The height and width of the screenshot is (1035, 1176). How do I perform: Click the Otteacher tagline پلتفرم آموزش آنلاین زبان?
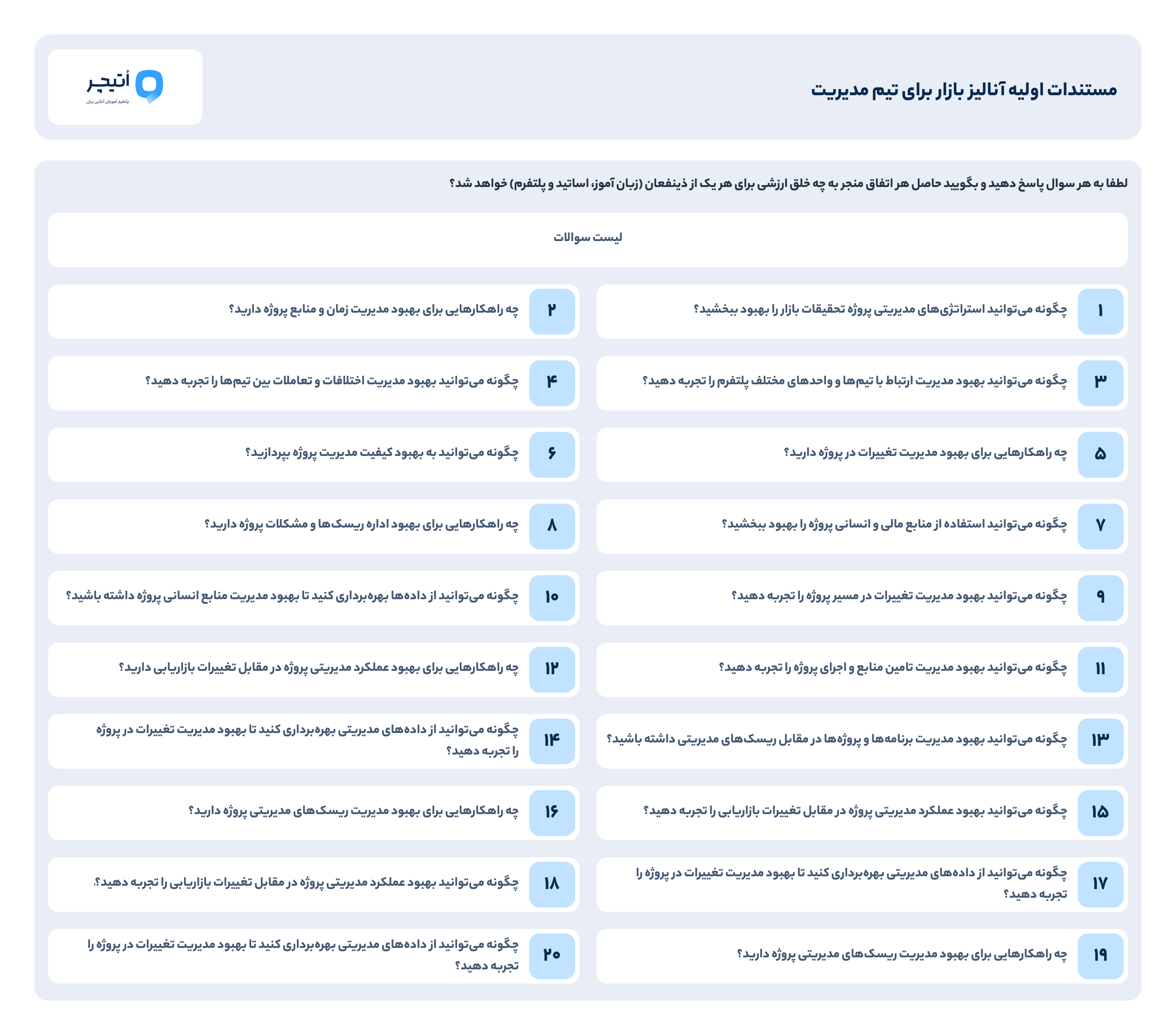(108, 102)
